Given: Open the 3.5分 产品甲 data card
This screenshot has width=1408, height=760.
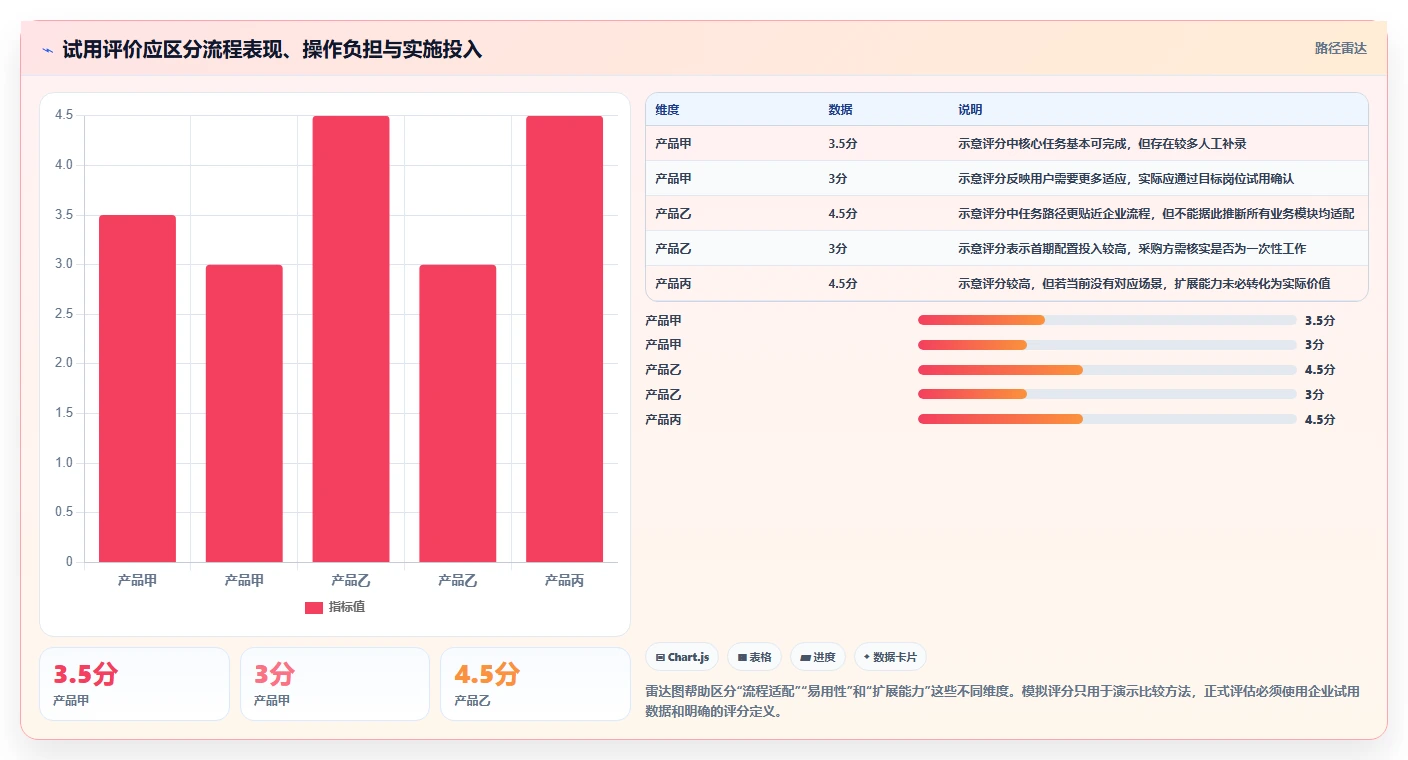Looking at the screenshot, I should tap(134, 684).
